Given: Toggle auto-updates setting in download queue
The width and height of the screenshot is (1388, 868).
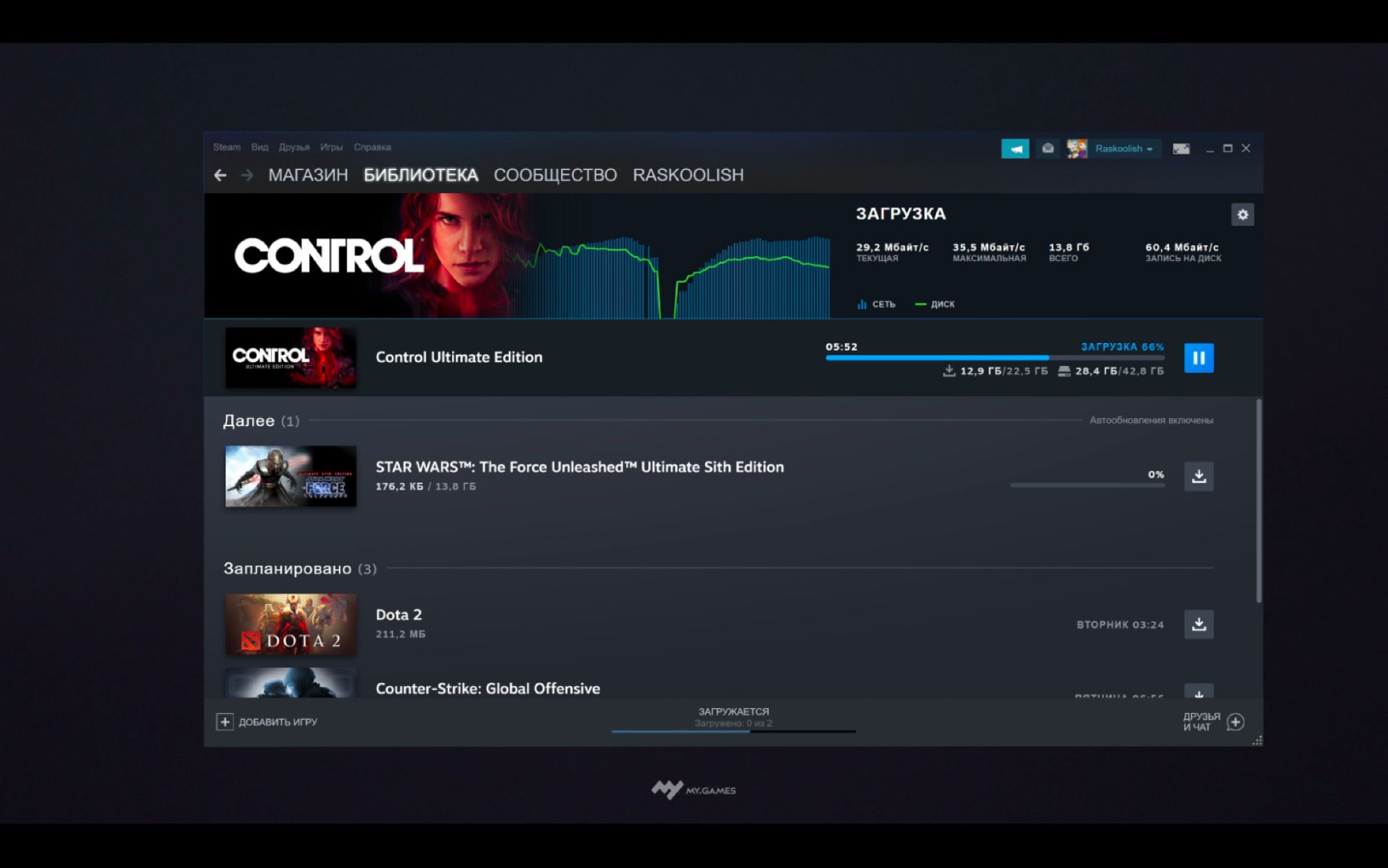Looking at the screenshot, I should (x=1151, y=420).
